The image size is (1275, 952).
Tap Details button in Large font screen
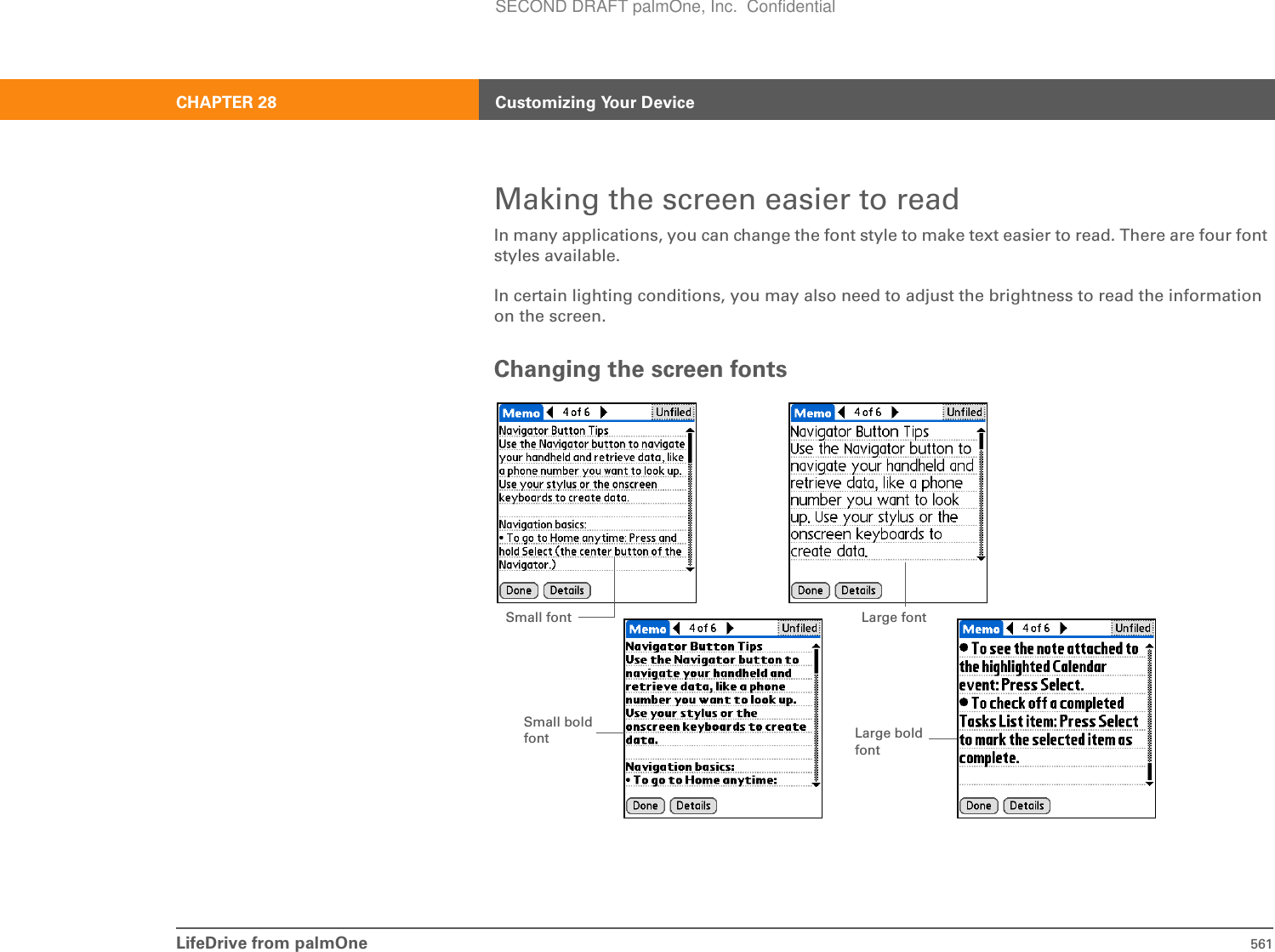(x=858, y=590)
